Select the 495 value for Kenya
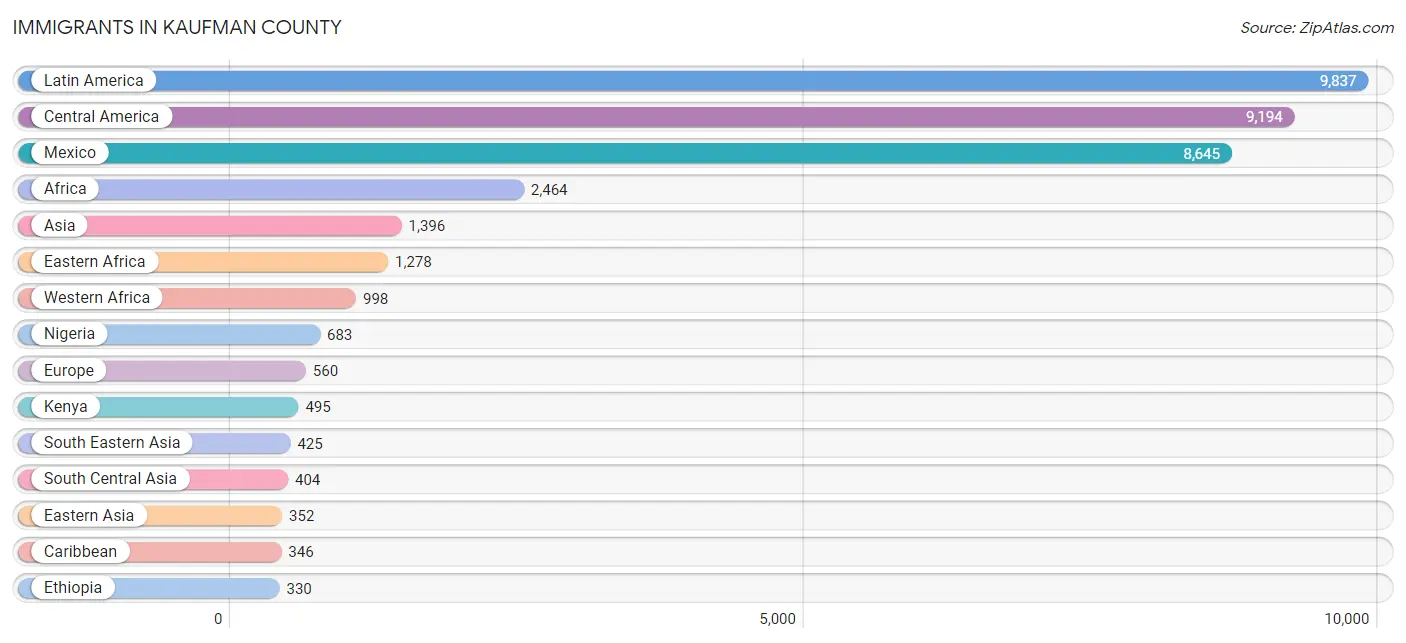The image size is (1406, 643). point(318,407)
